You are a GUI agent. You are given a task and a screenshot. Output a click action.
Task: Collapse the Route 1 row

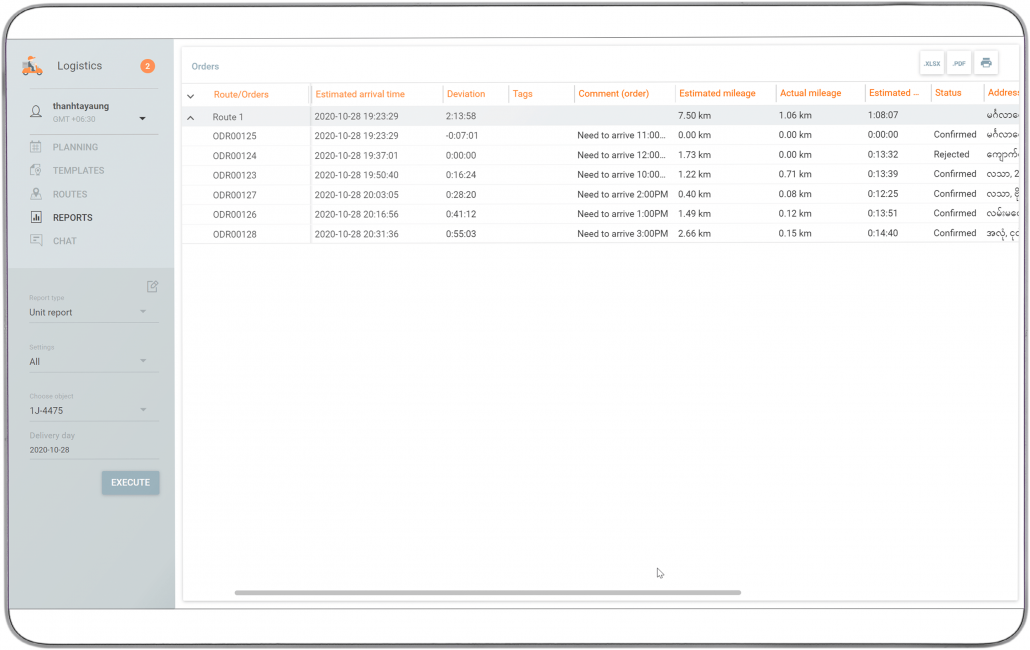point(190,115)
